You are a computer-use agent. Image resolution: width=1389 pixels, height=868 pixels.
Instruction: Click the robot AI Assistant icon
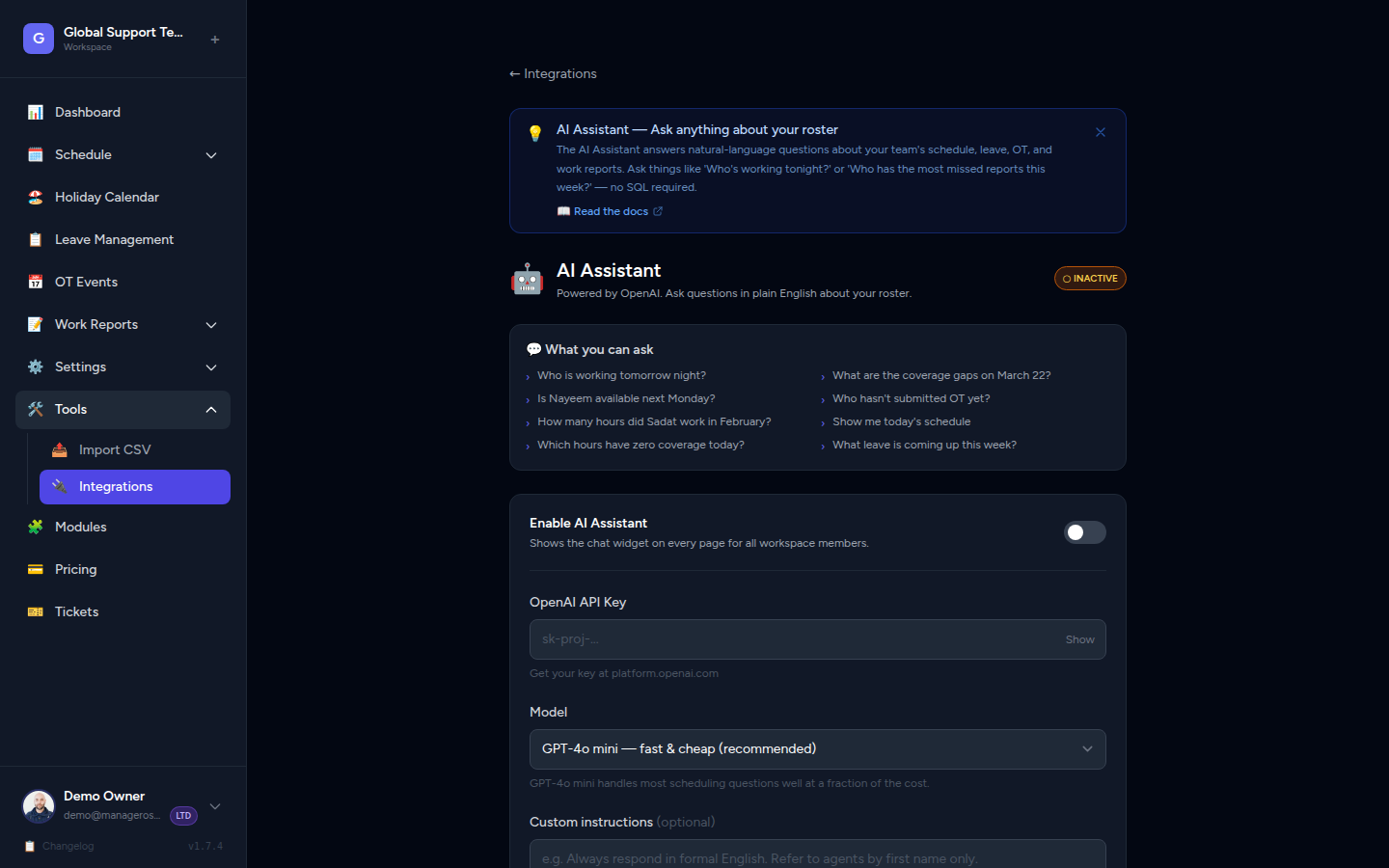(x=528, y=279)
